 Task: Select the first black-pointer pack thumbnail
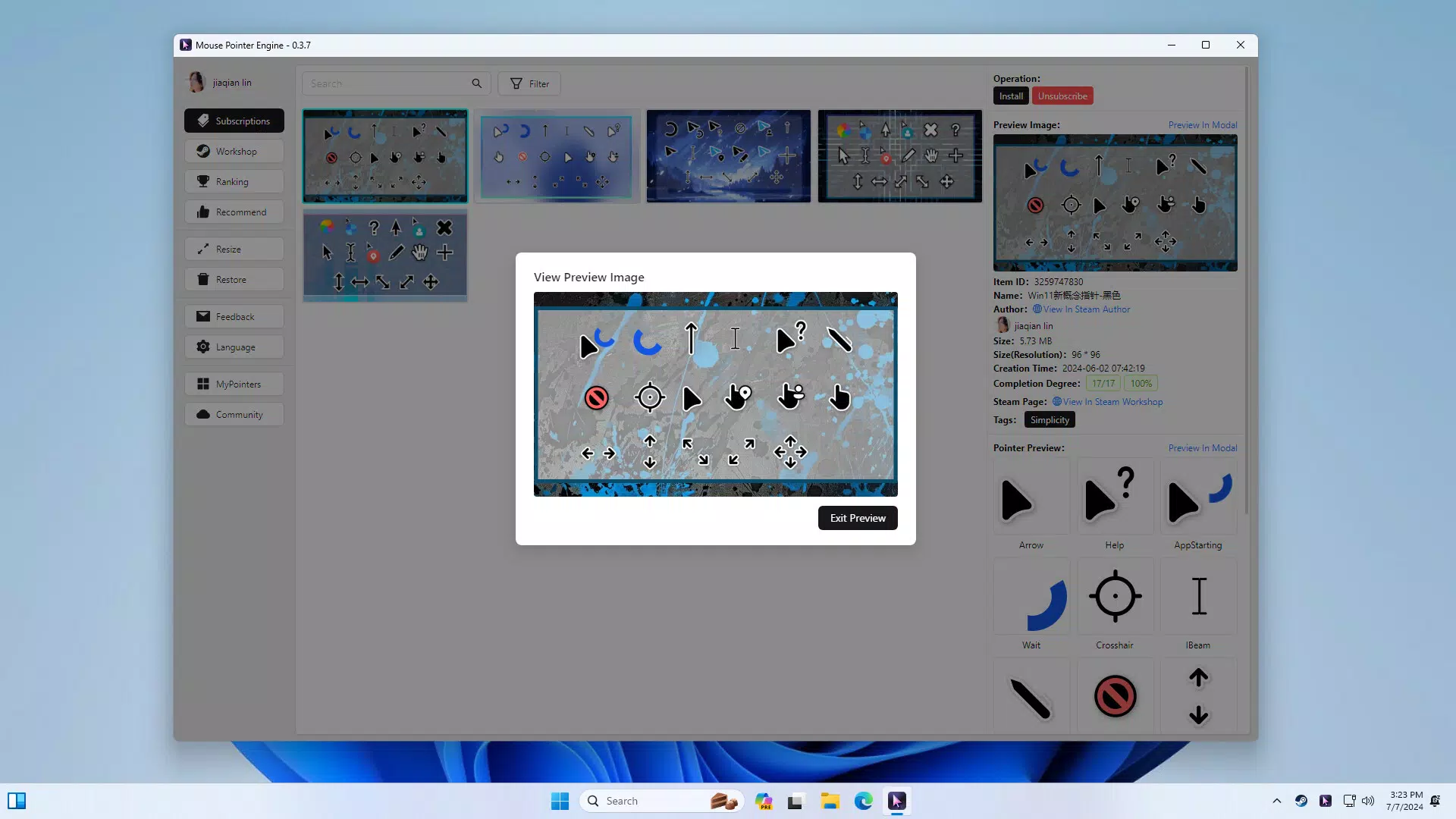point(385,156)
